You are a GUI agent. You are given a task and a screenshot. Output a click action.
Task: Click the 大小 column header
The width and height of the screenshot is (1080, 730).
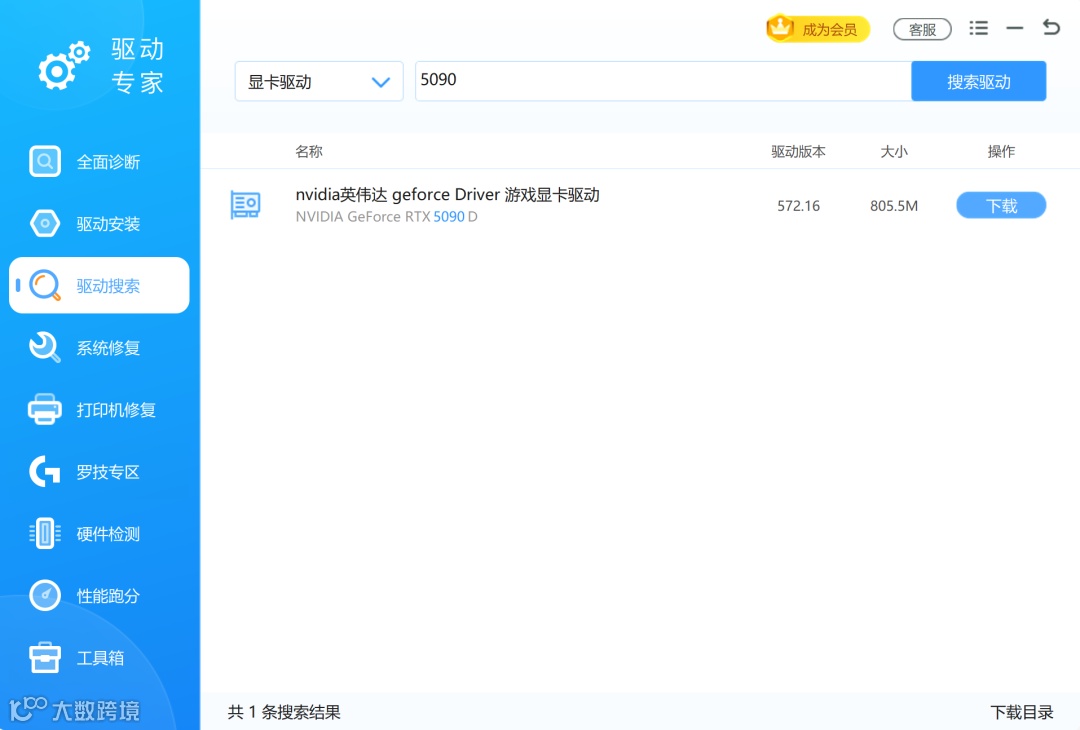click(x=894, y=152)
